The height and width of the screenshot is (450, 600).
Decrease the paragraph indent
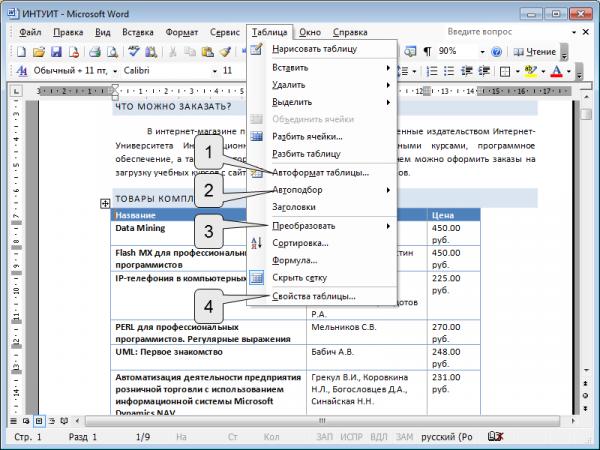tap(466, 71)
